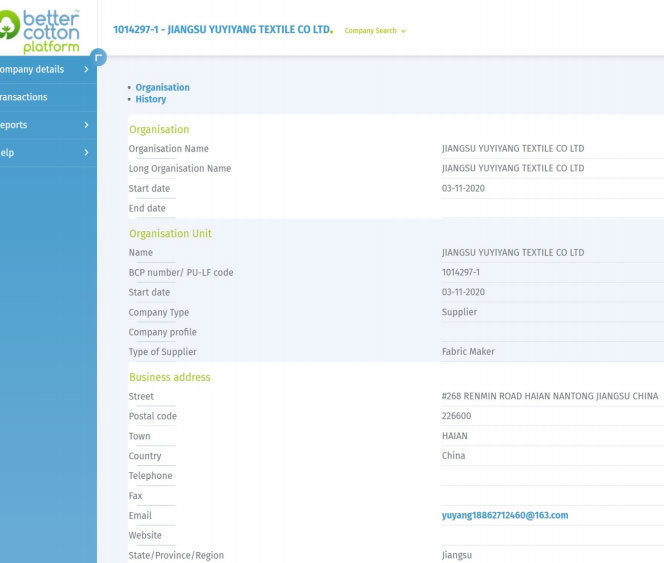Click the Organisation Name value JIANGSU YUYIYANG TEXTILE CO LTD
Screen dimensions: 664x563
tap(513, 148)
